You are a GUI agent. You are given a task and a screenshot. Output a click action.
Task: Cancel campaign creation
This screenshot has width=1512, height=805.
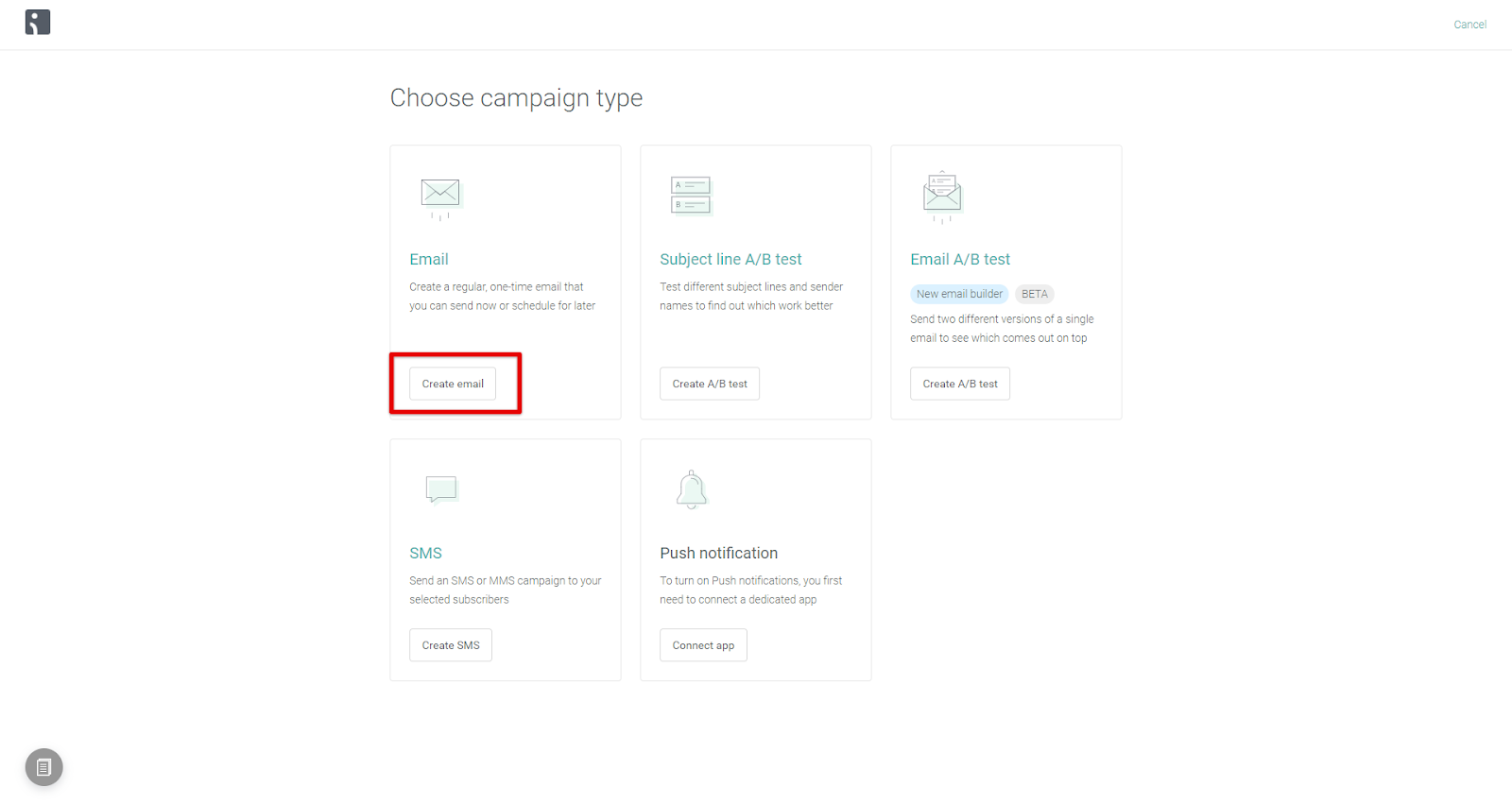[x=1469, y=25]
